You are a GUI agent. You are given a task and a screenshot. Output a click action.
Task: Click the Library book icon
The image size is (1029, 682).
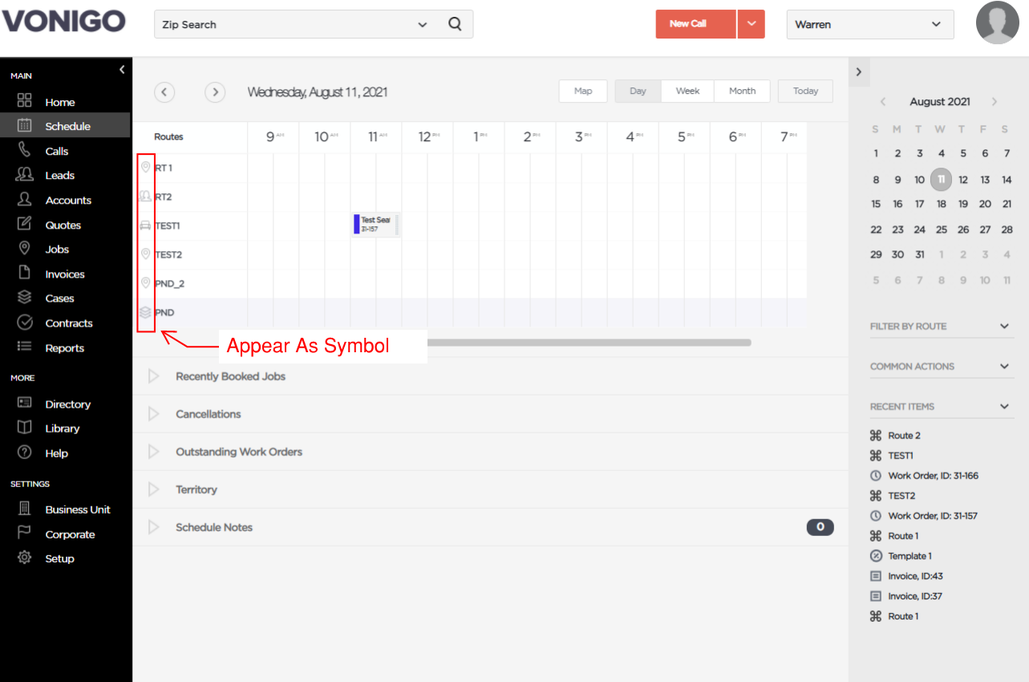(x=24, y=427)
